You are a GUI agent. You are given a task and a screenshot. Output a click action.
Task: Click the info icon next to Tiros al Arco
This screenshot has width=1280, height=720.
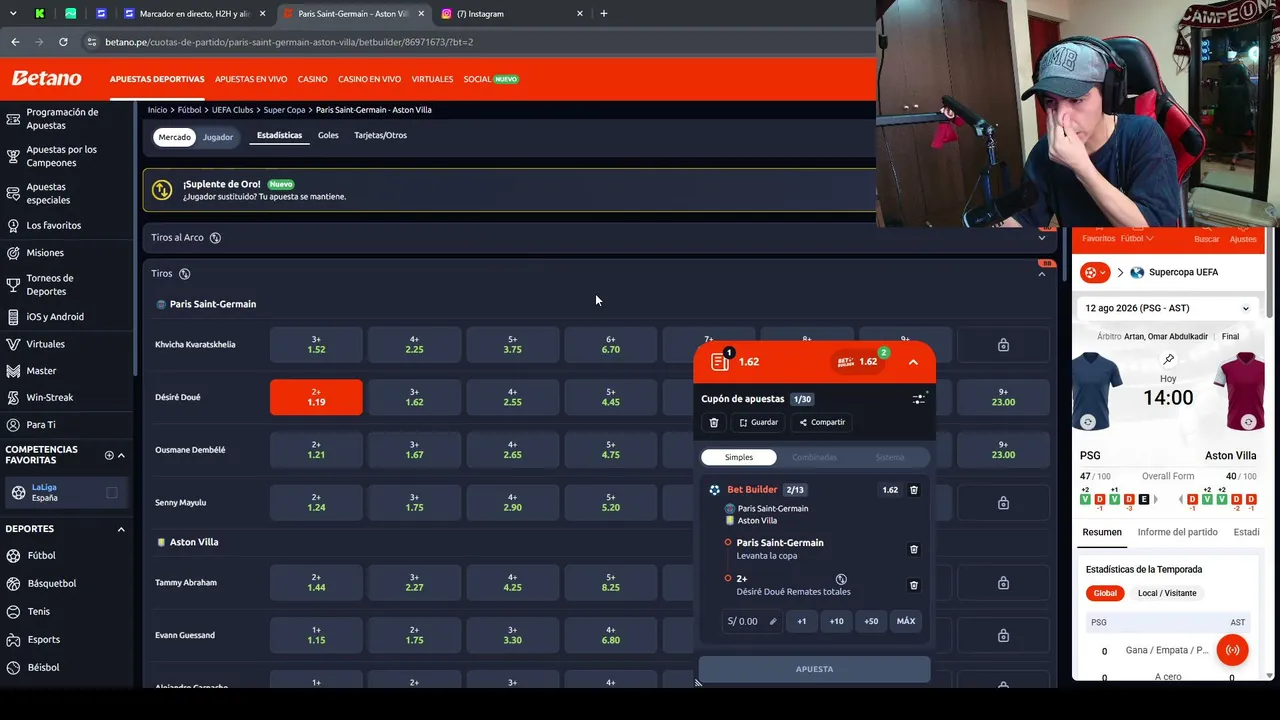pos(215,238)
